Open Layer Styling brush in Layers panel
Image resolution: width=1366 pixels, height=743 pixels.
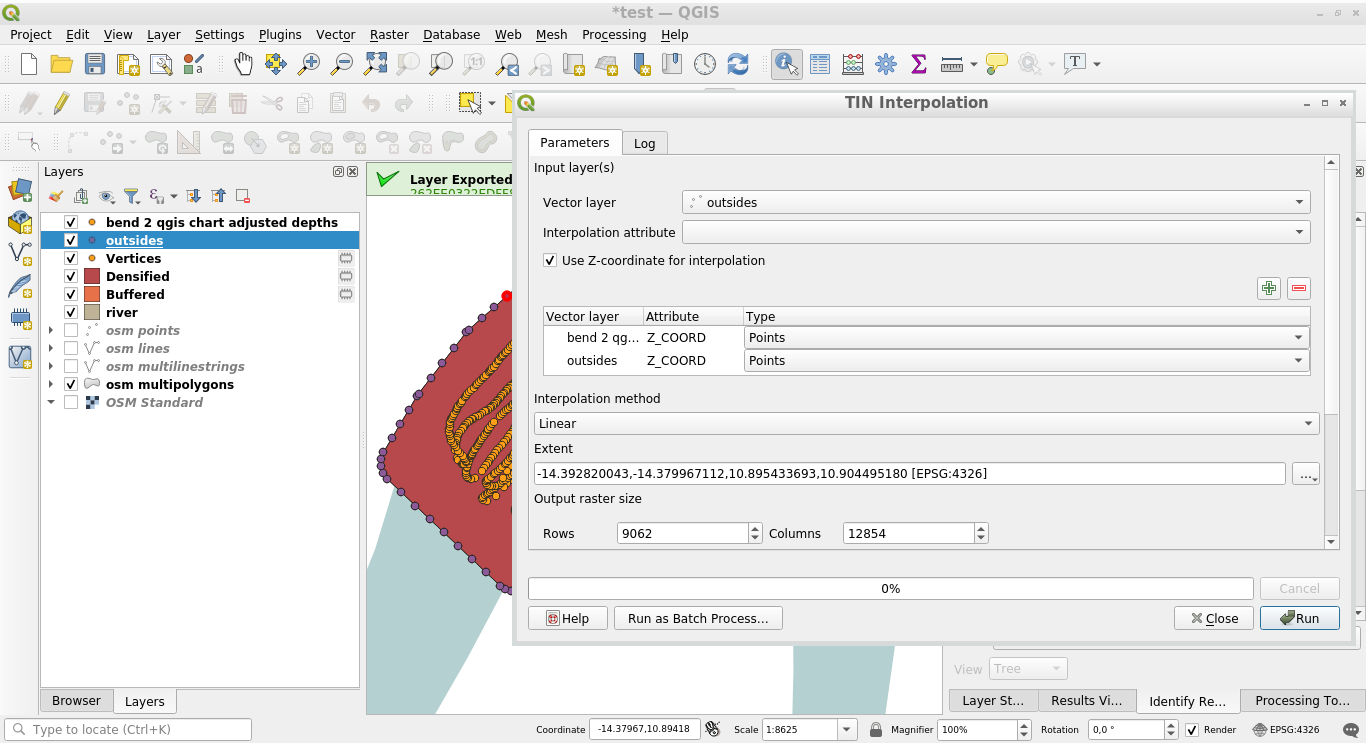pos(56,196)
